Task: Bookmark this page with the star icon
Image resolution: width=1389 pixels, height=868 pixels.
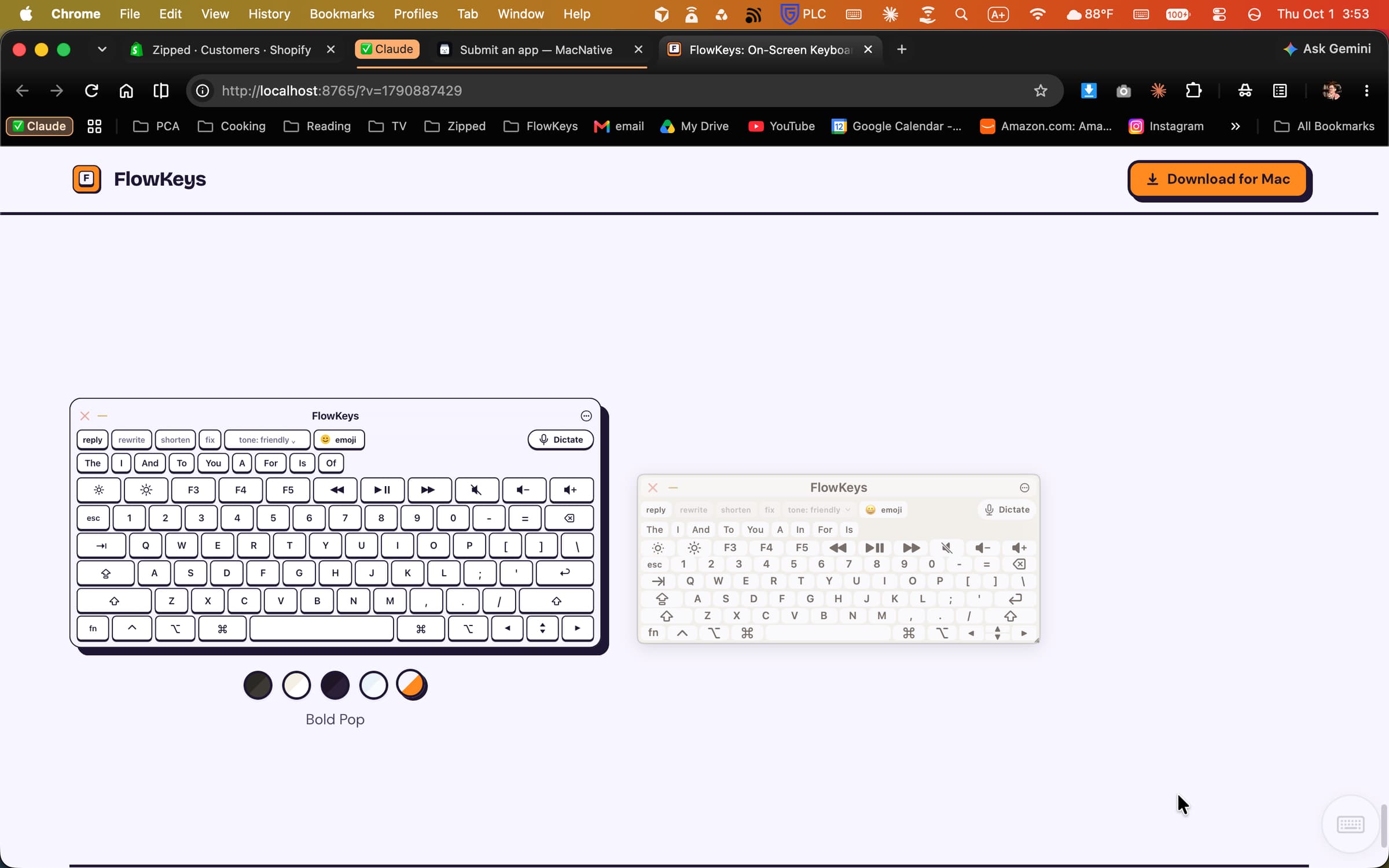Action: click(x=1041, y=91)
